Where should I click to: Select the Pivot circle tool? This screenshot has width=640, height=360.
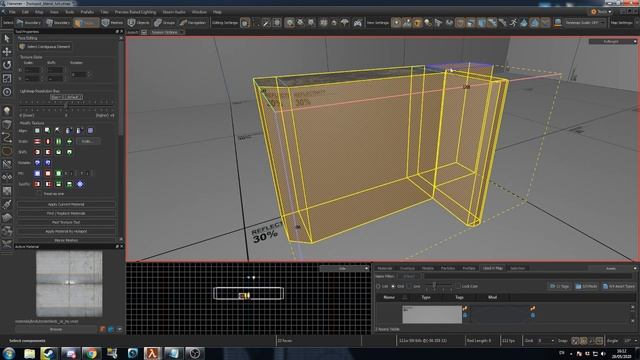pos(7,92)
